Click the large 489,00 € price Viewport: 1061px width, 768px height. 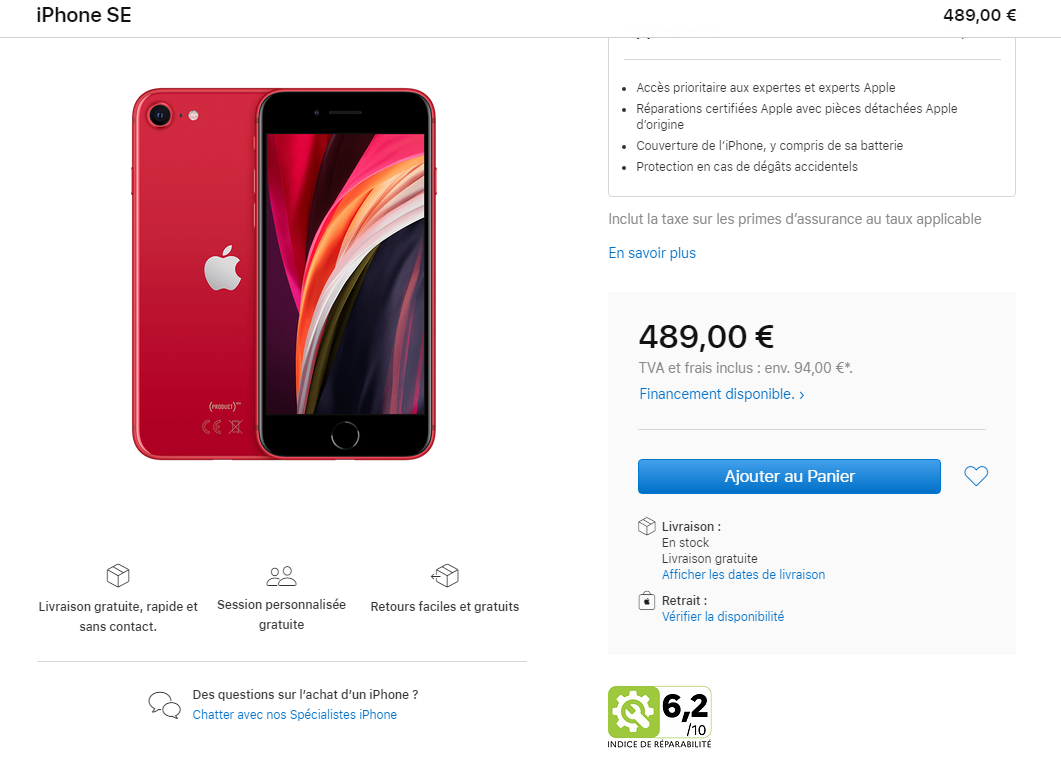click(x=706, y=336)
